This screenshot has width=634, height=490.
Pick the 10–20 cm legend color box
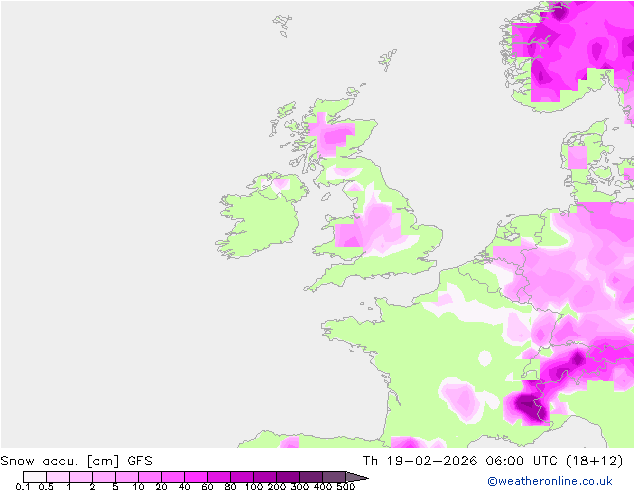(150, 477)
